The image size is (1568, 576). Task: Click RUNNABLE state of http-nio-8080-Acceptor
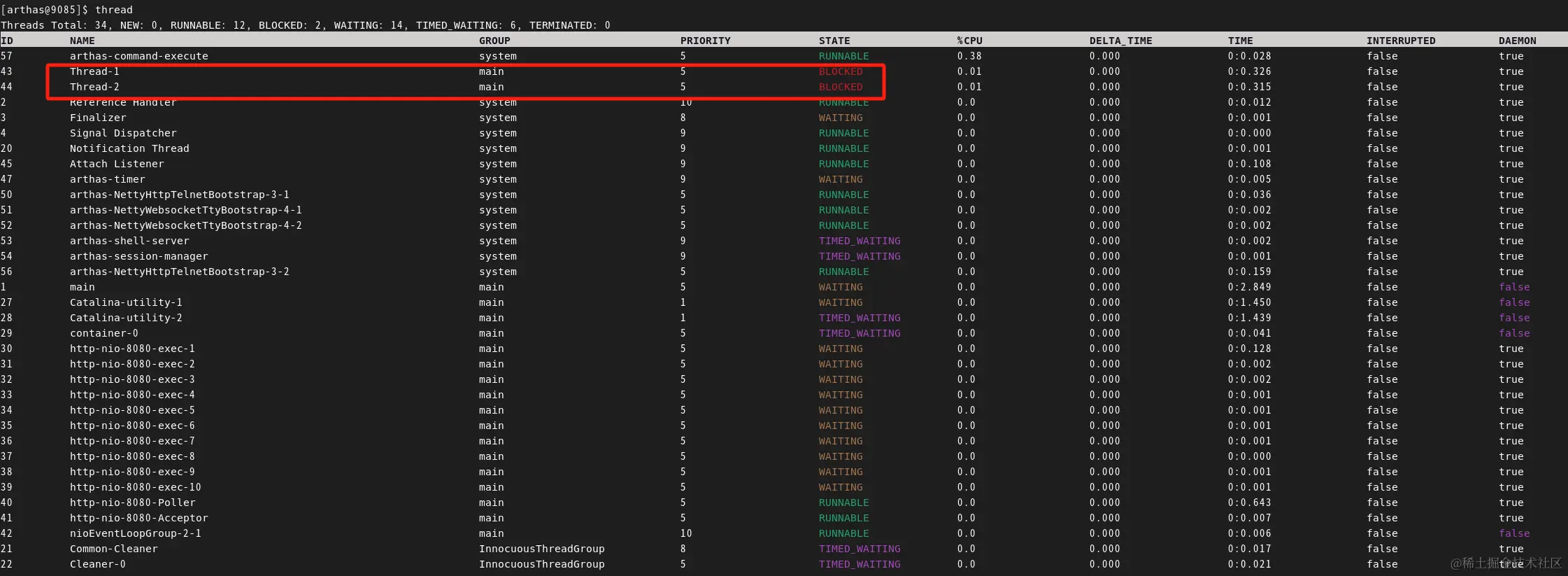click(844, 518)
